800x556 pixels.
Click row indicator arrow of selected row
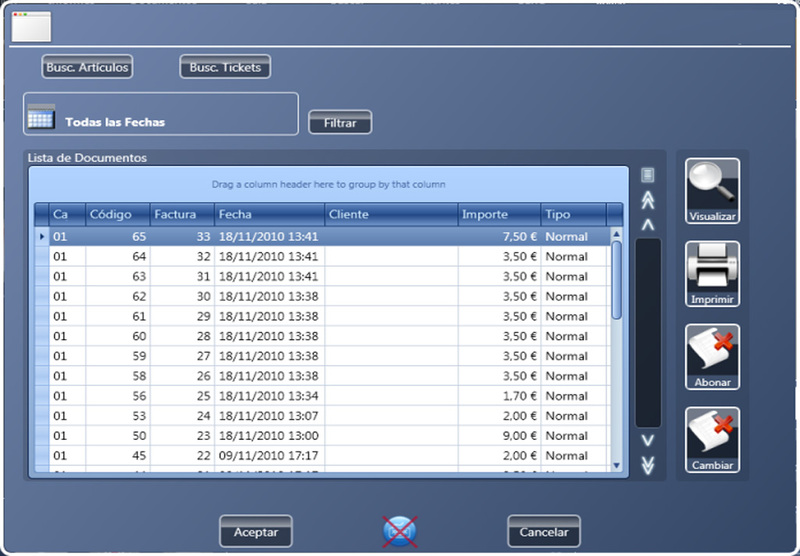42,237
